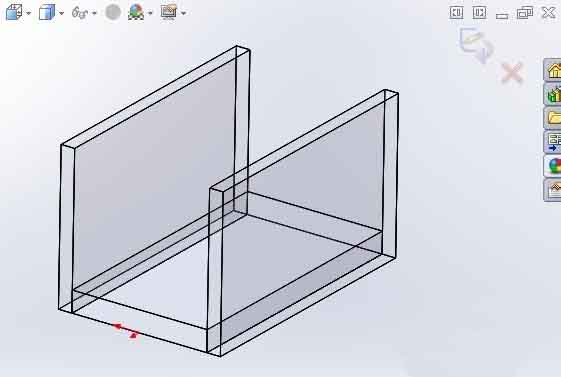Click the Hide/Show Items glasses icon
This screenshot has width=561, height=377.
80,13
